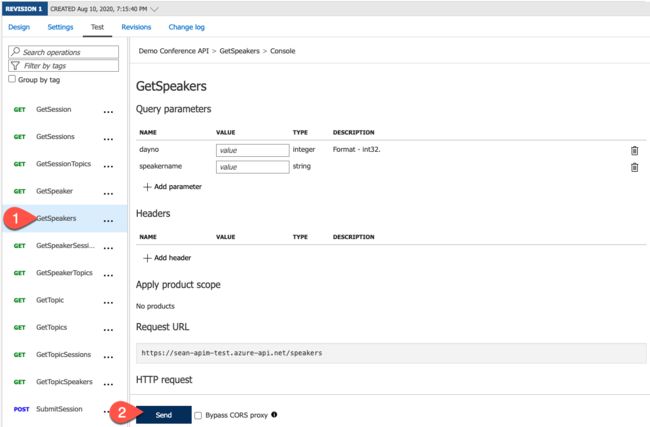Click the Console breadcrumb text
Image resolution: width=650 pixels, height=427 pixels.
click(283, 51)
